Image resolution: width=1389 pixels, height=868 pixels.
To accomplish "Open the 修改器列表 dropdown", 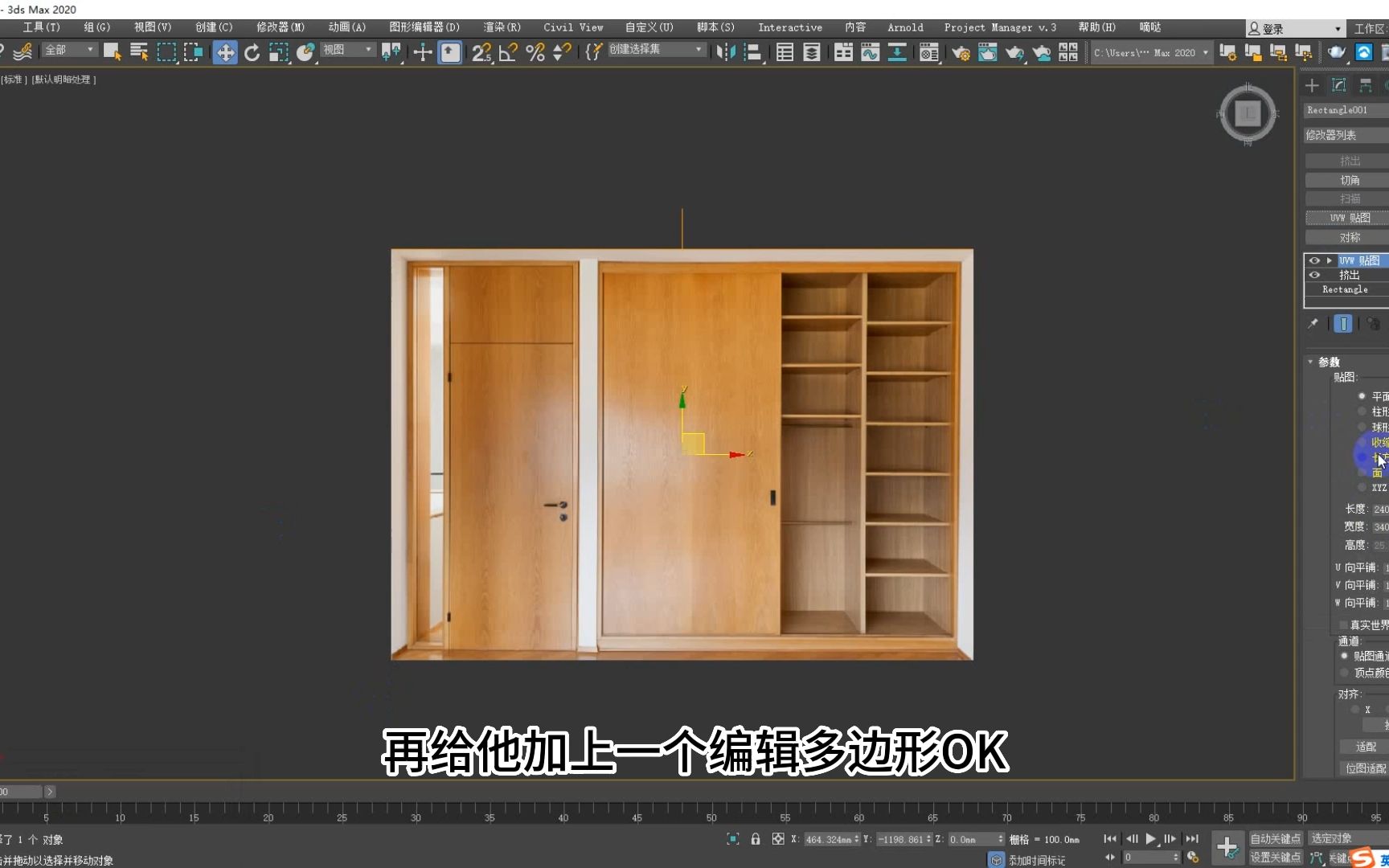I will (x=1346, y=134).
